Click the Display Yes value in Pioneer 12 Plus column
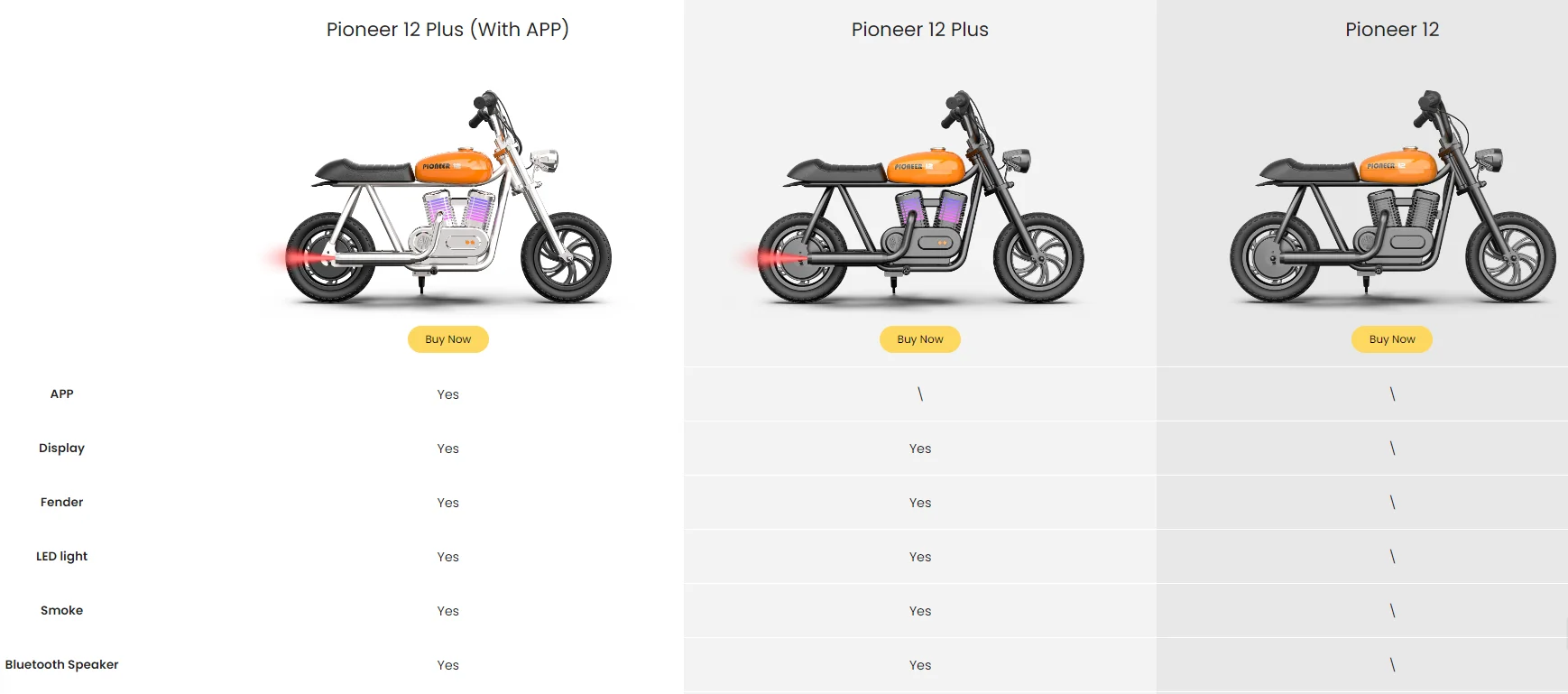1568x694 pixels. 919,449
